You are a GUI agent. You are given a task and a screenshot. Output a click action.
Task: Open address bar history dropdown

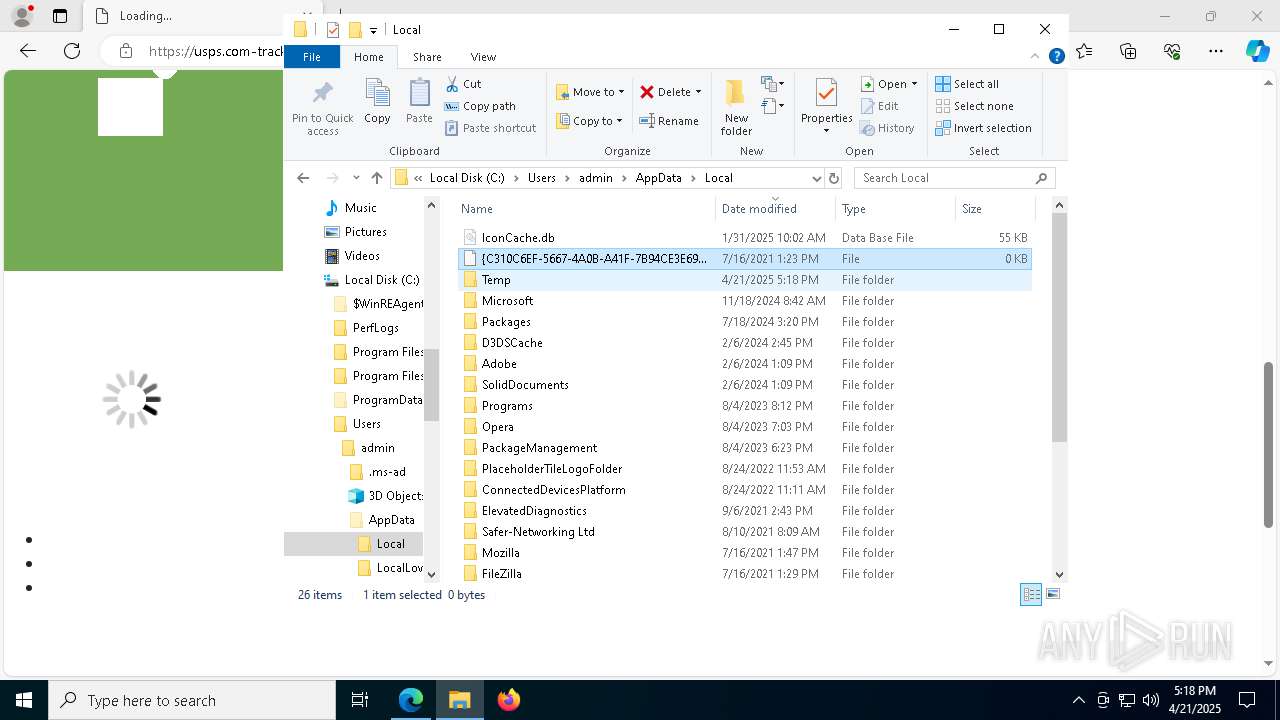point(817,178)
